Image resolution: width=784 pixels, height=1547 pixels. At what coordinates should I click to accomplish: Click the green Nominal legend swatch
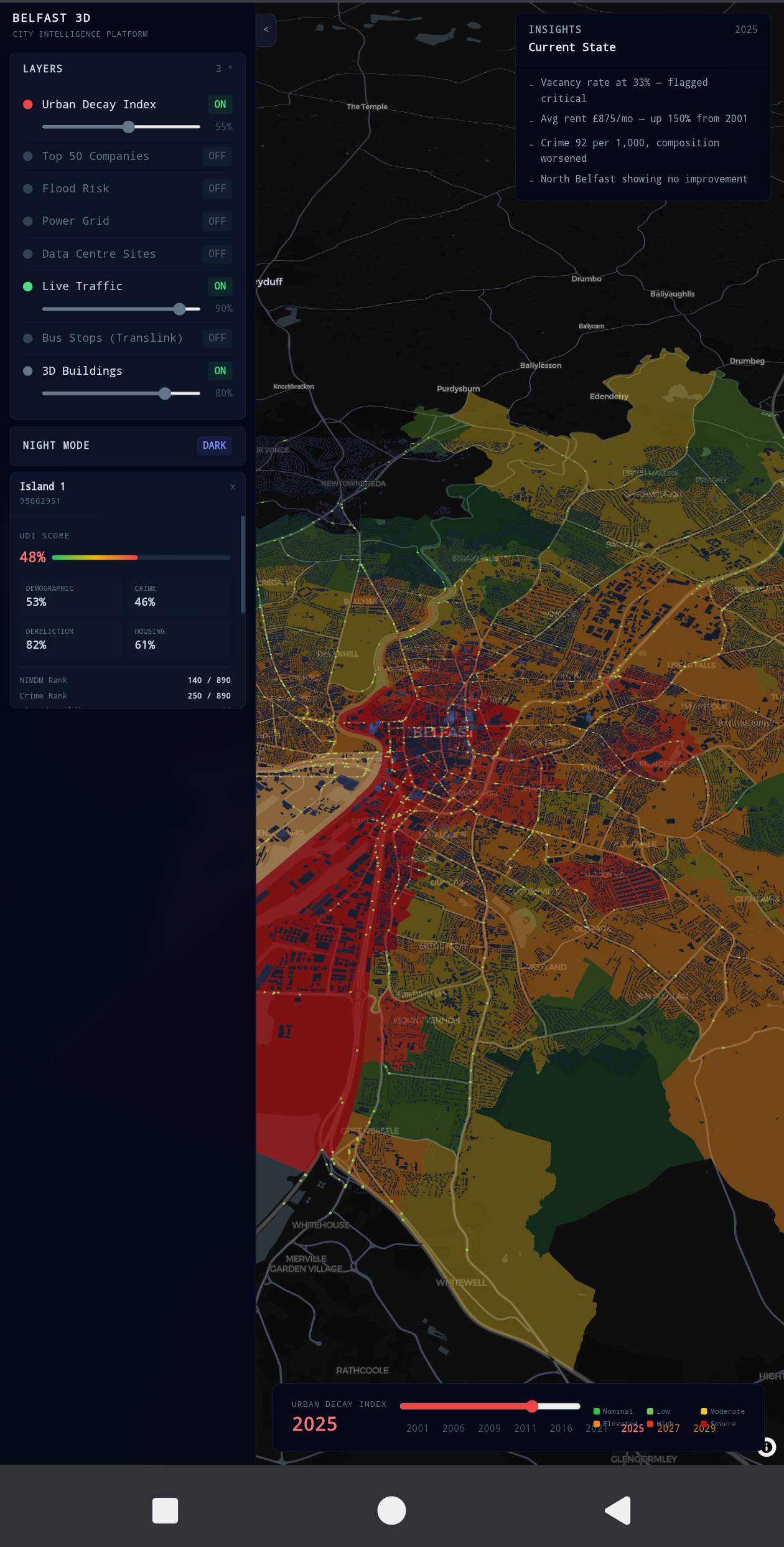[597, 1411]
